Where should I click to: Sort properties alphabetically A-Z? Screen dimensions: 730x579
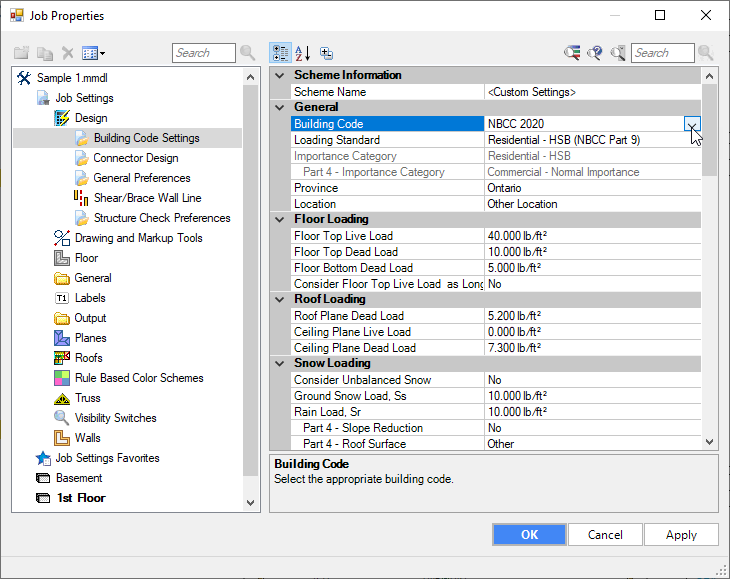tap(302, 53)
